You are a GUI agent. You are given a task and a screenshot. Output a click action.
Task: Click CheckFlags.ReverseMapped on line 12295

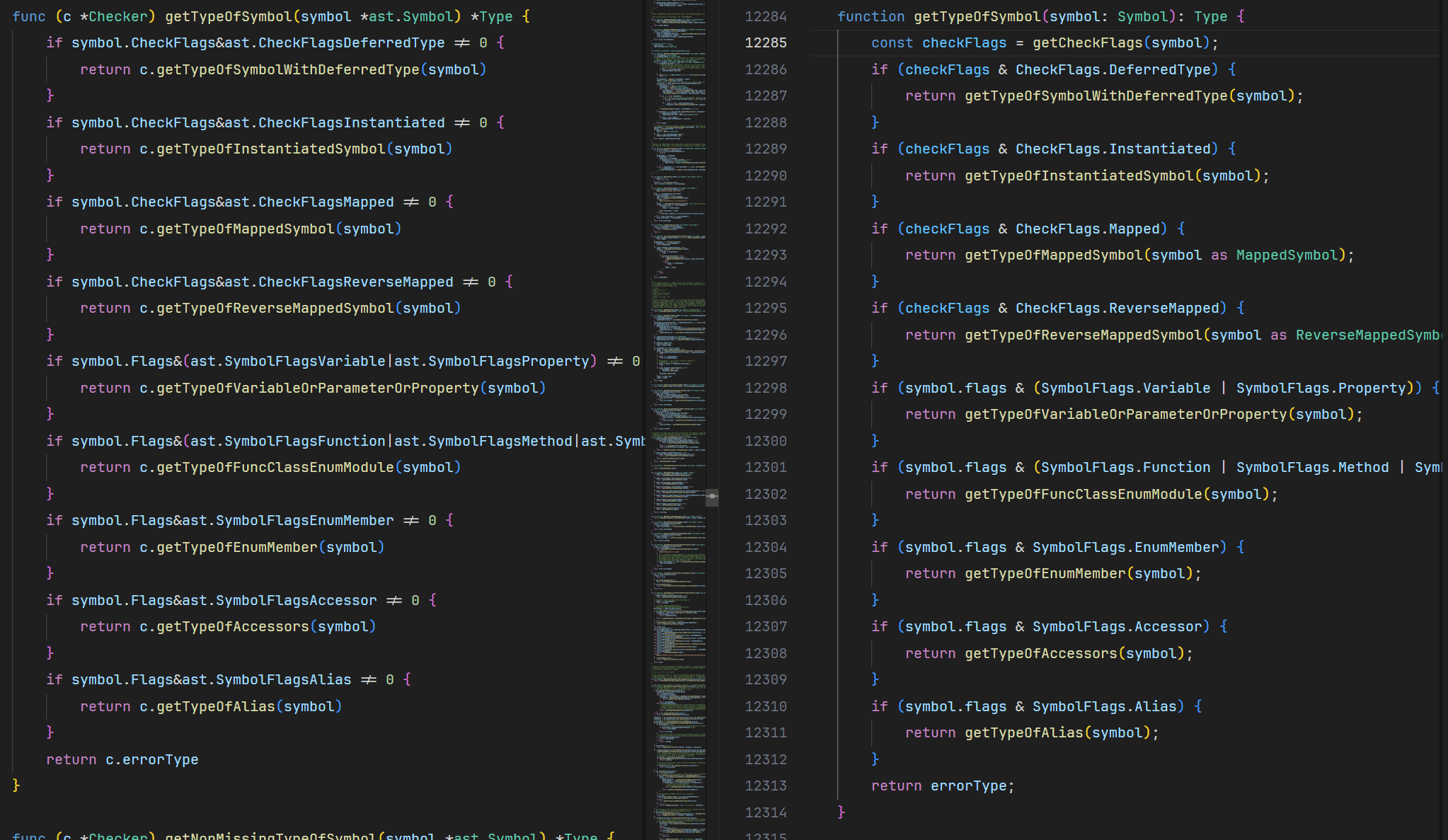point(1117,308)
